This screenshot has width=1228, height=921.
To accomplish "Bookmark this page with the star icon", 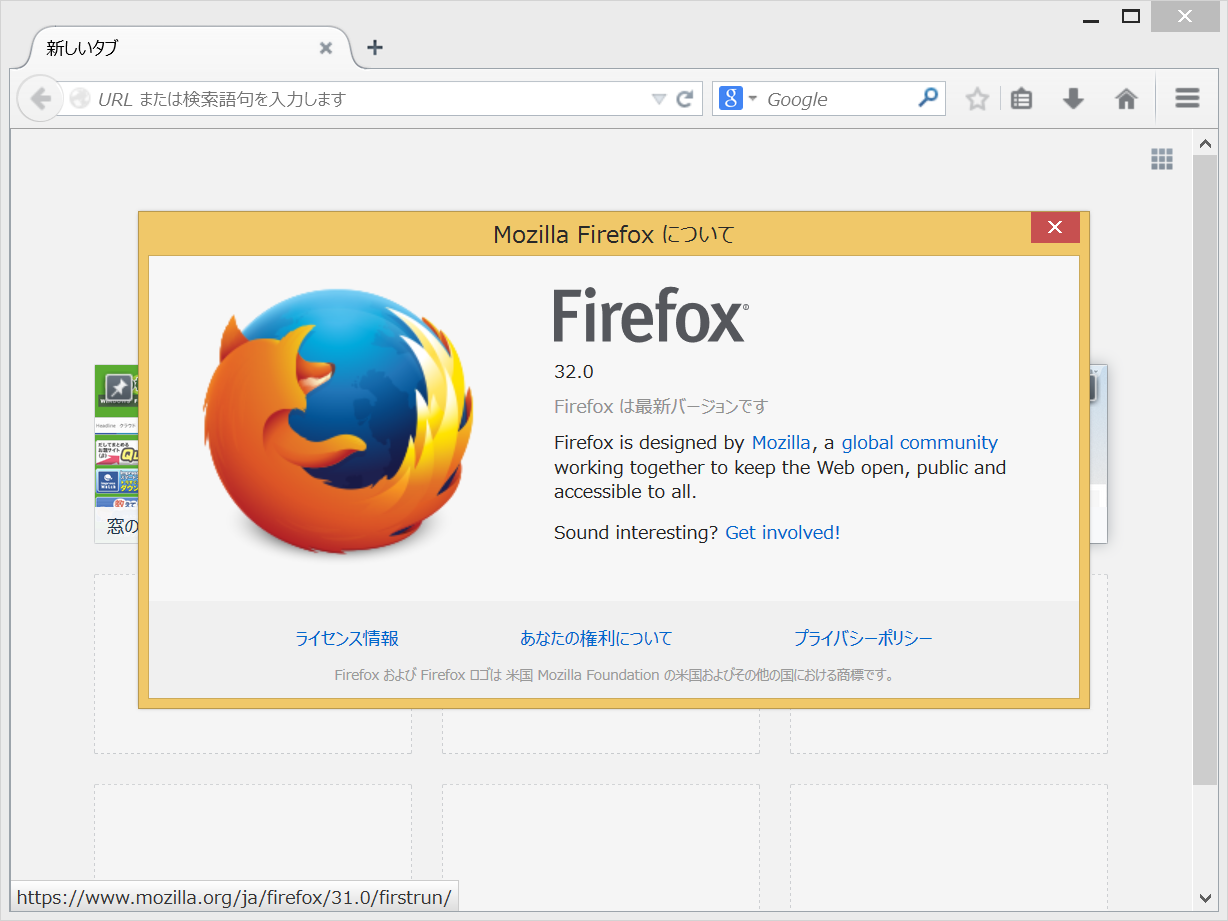I will (977, 98).
